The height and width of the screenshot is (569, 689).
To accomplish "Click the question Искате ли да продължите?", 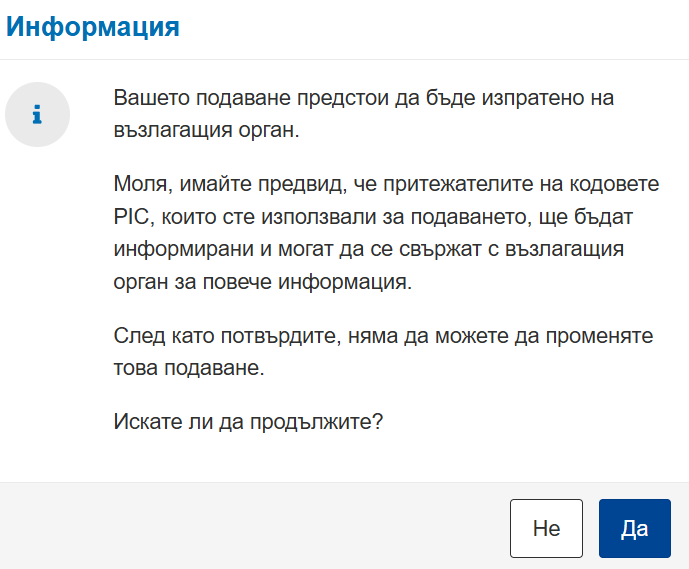I will pos(248,422).
